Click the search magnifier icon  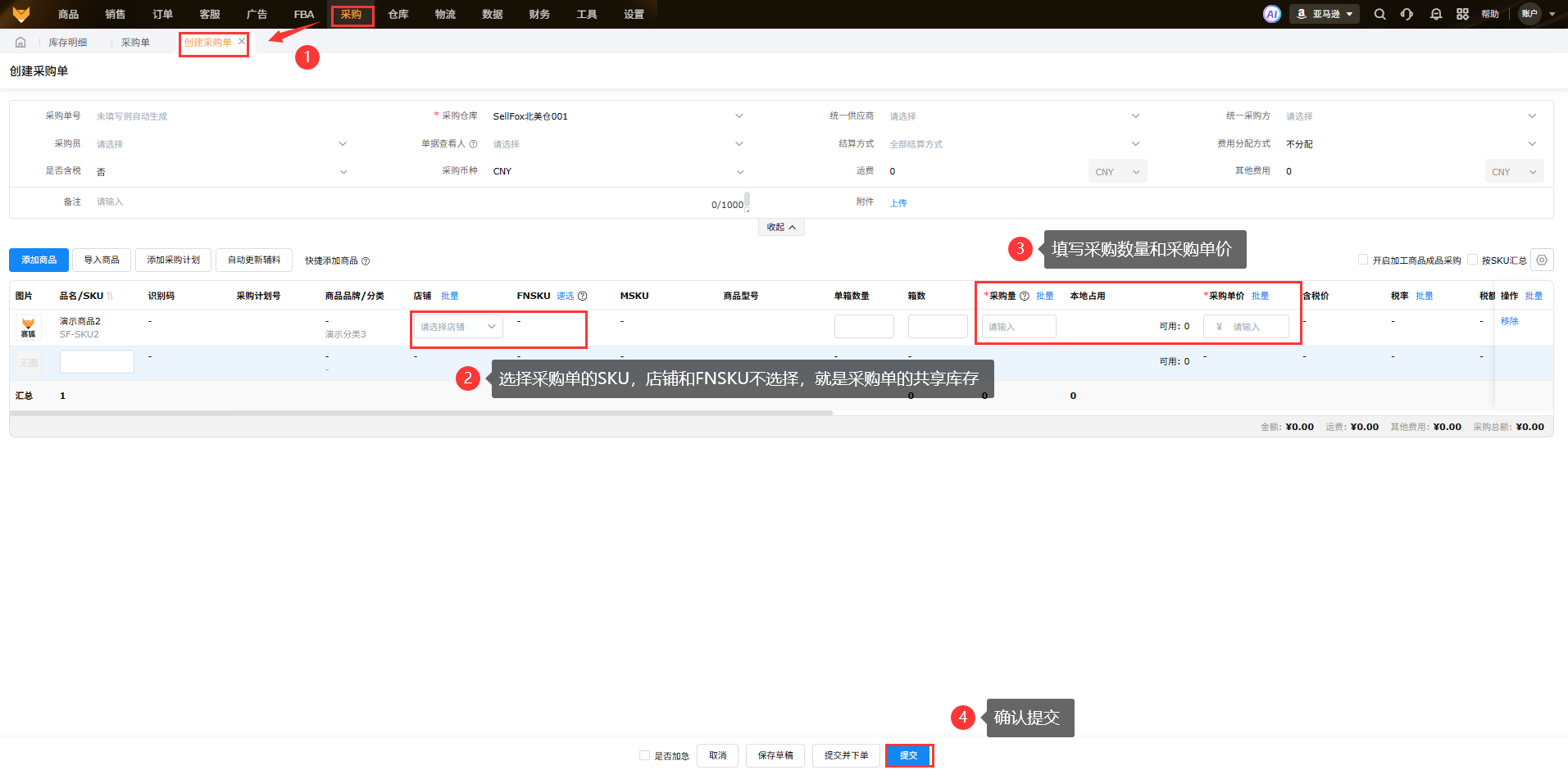pos(1379,14)
